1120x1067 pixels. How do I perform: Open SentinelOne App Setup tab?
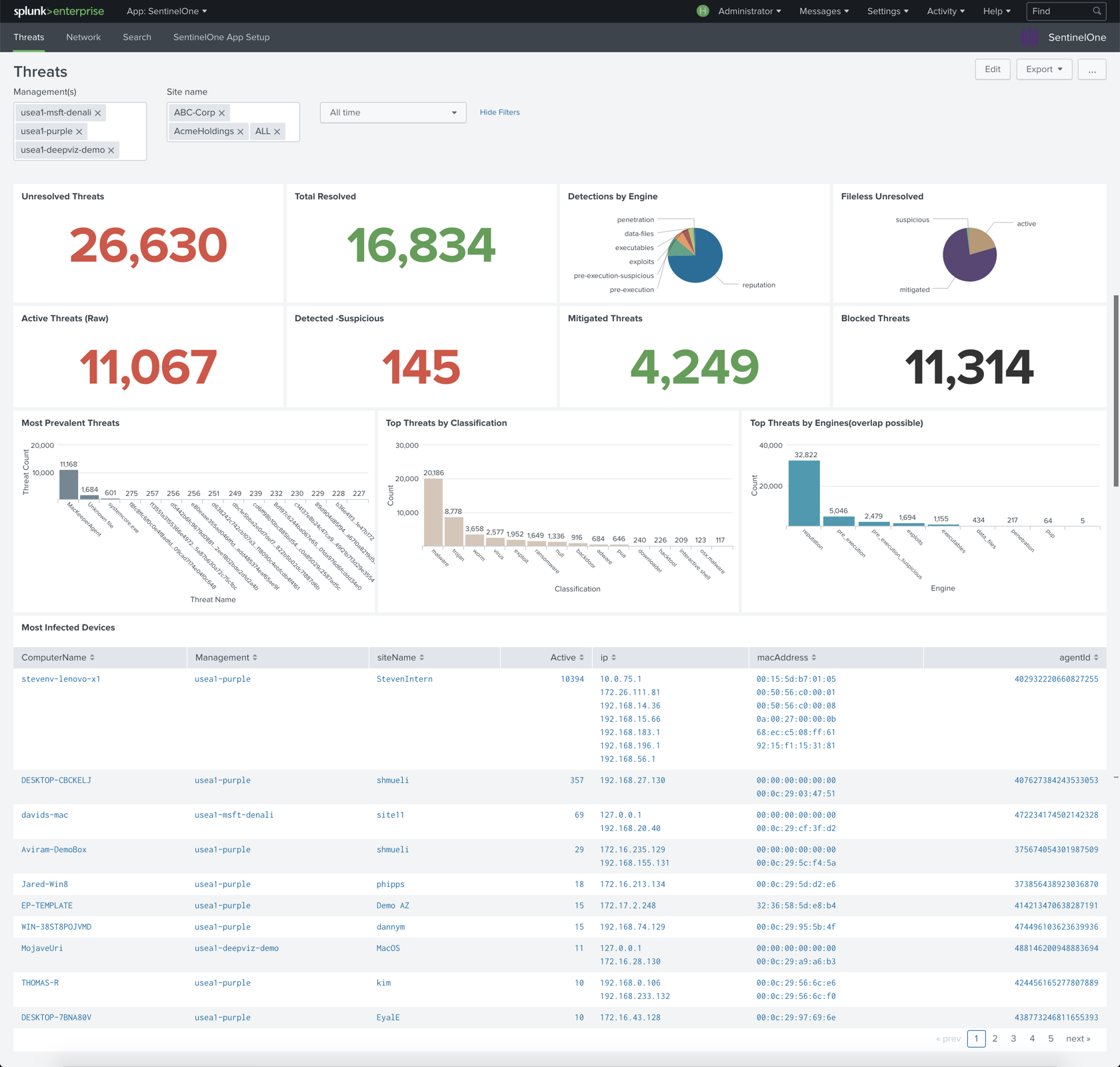pyautogui.click(x=221, y=37)
